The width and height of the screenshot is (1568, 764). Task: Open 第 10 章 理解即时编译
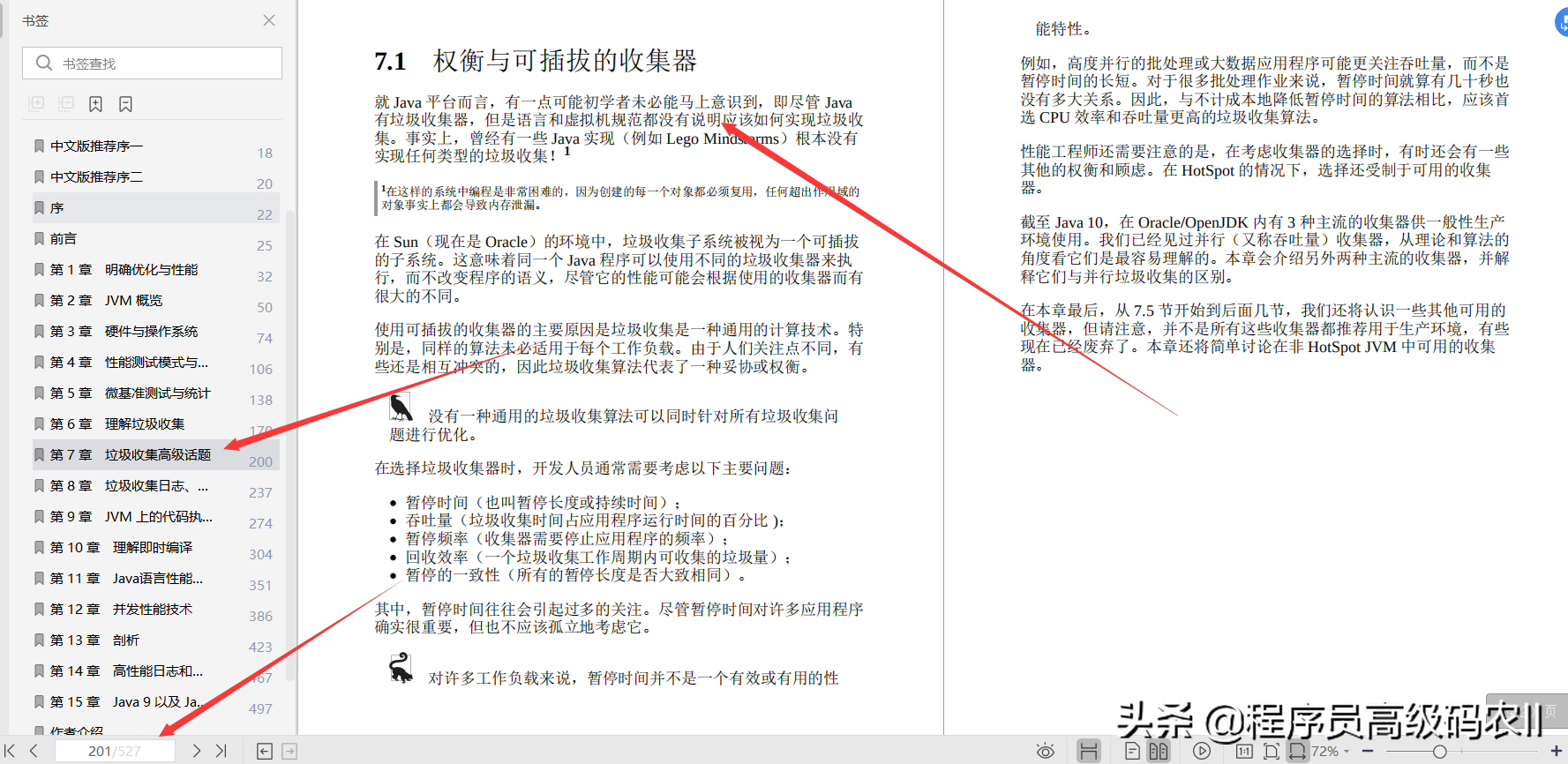[155, 547]
